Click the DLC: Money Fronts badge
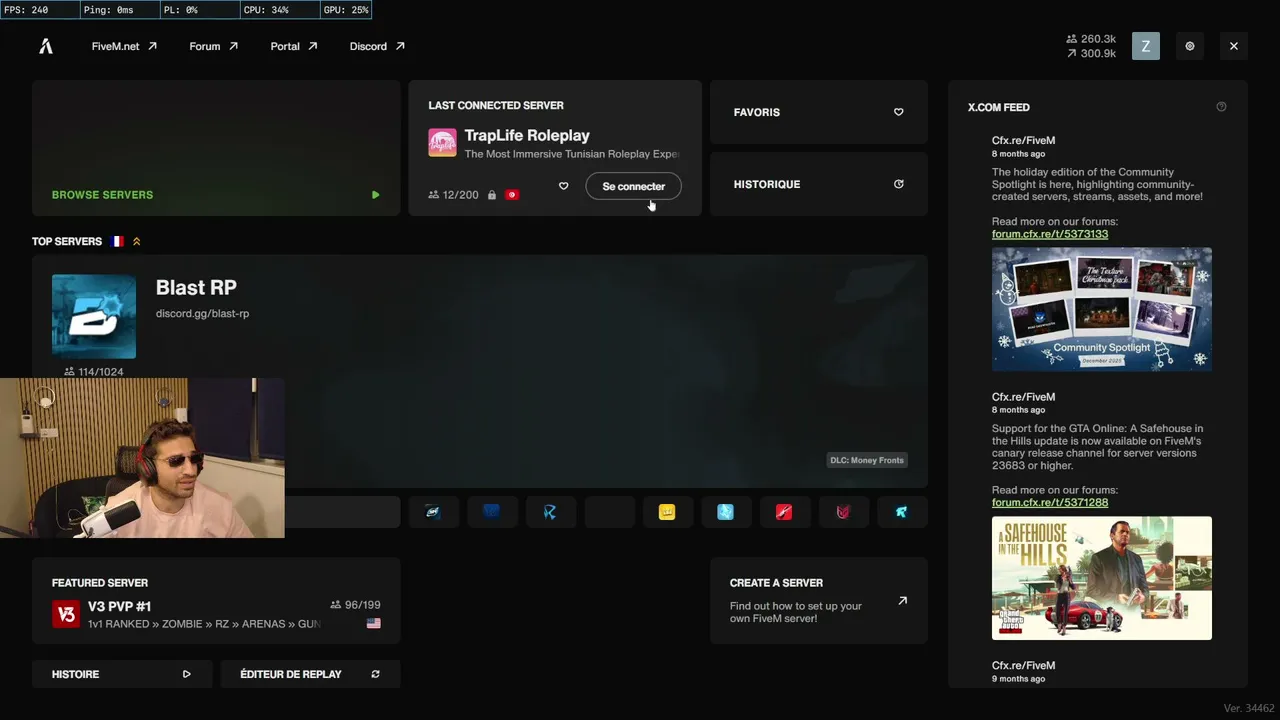Viewport: 1280px width, 720px height. tap(867, 460)
